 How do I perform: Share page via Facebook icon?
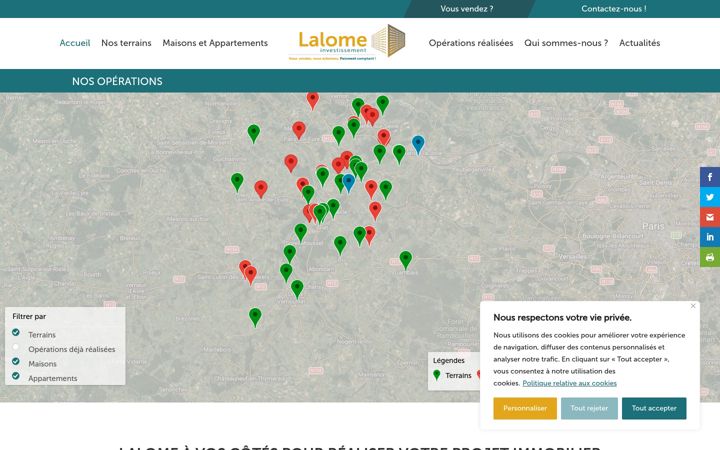pos(710,177)
